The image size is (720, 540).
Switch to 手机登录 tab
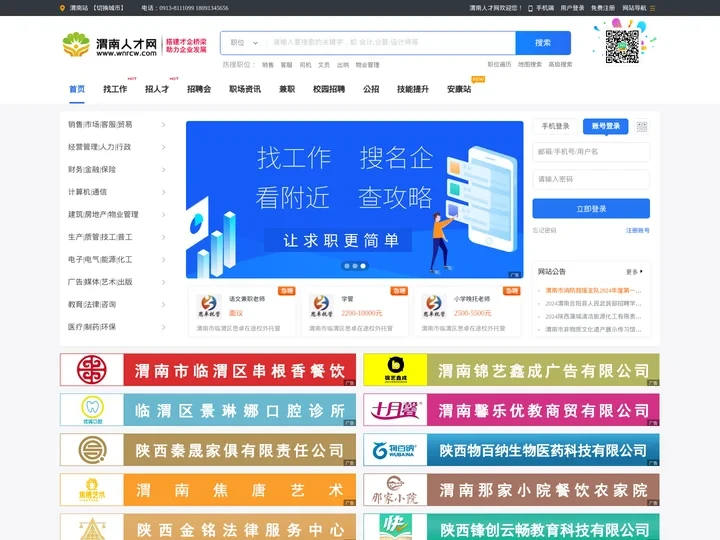(555, 126)
